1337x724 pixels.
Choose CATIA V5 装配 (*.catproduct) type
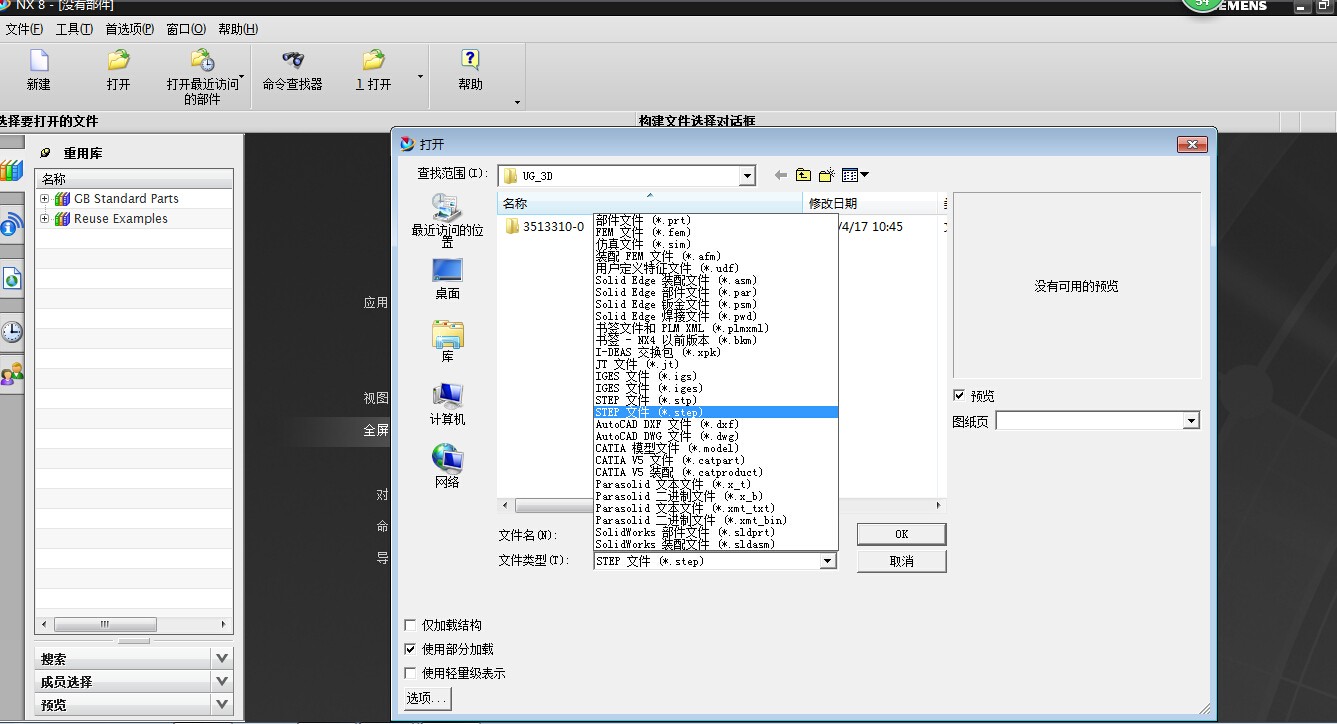pos(715,472)
